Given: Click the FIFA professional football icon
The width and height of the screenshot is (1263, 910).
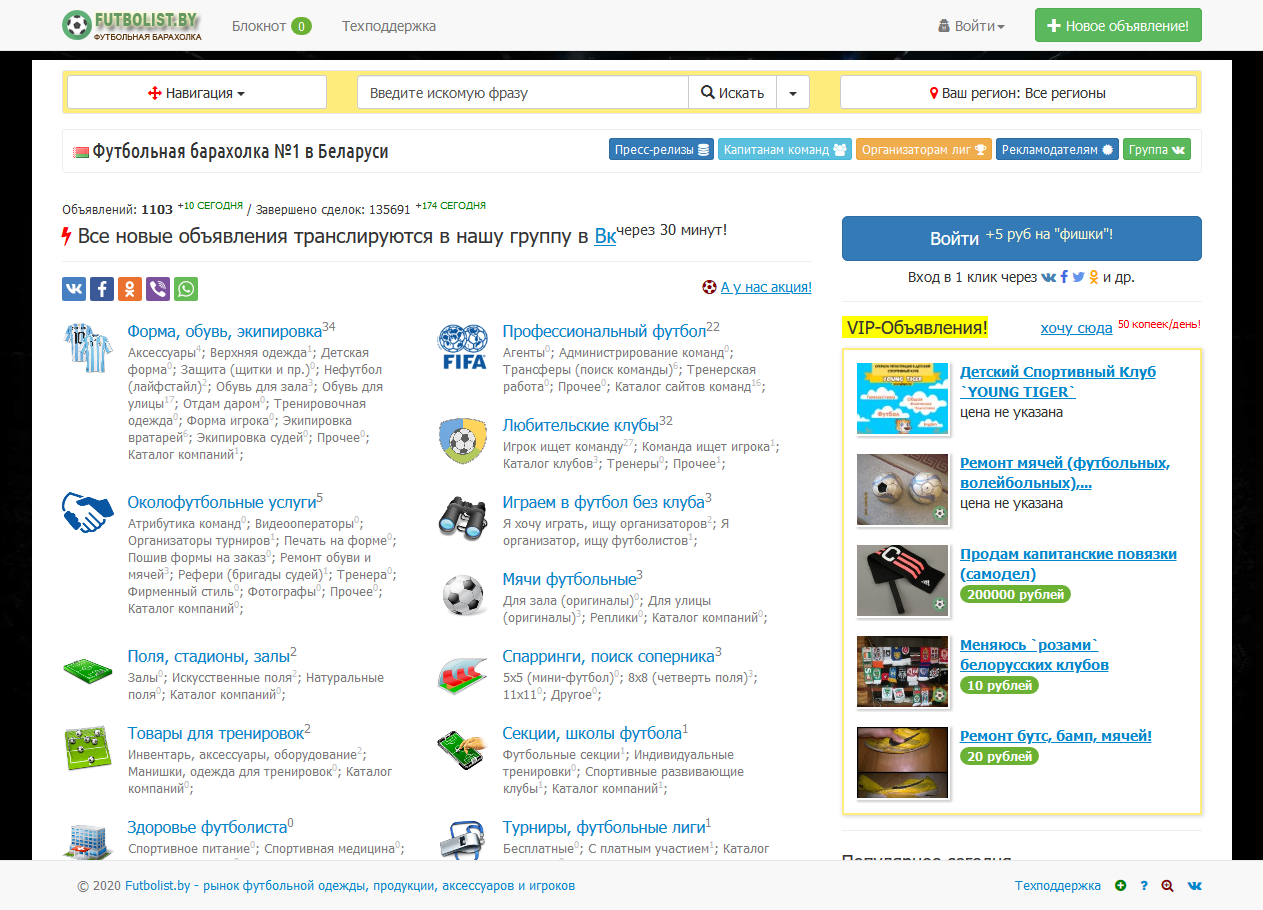Looking at the screenshot, I should coord(462,347).
